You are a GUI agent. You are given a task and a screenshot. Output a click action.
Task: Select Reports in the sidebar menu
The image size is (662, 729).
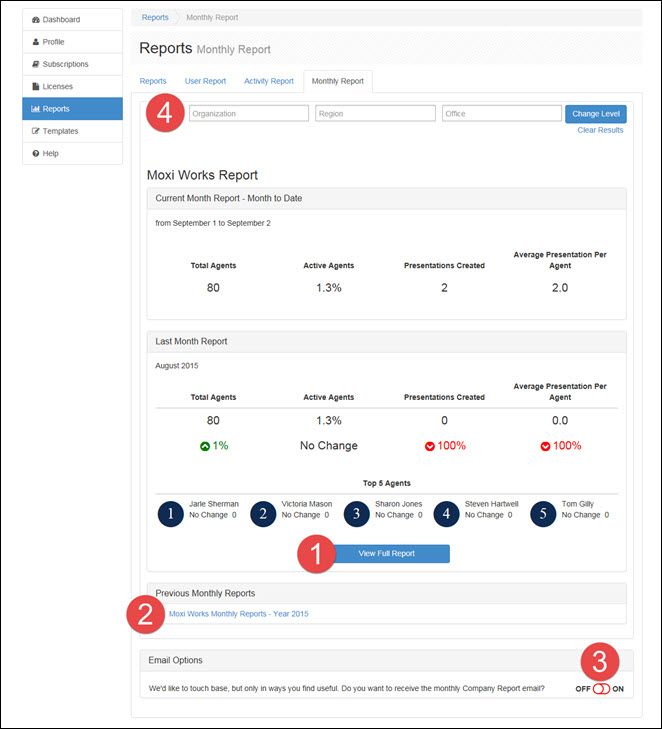73,109
